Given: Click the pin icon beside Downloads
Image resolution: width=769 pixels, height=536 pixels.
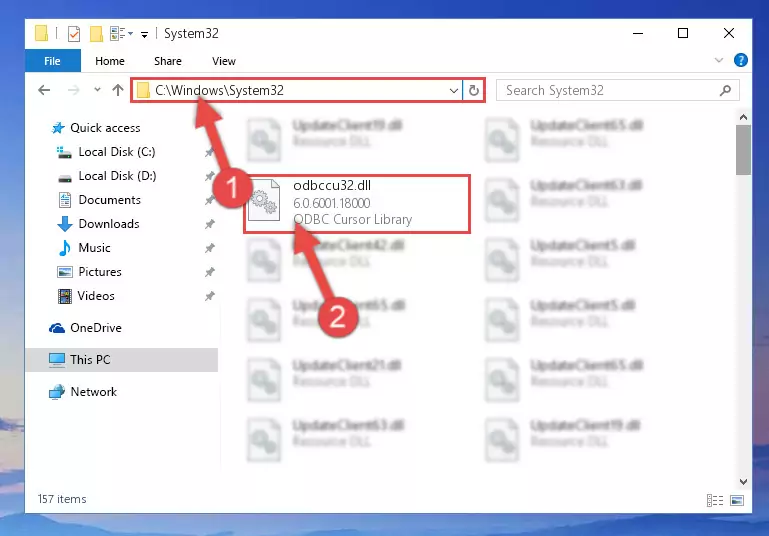Looking at the screenshot, I should pyautogui.click(x=209, y=224).
